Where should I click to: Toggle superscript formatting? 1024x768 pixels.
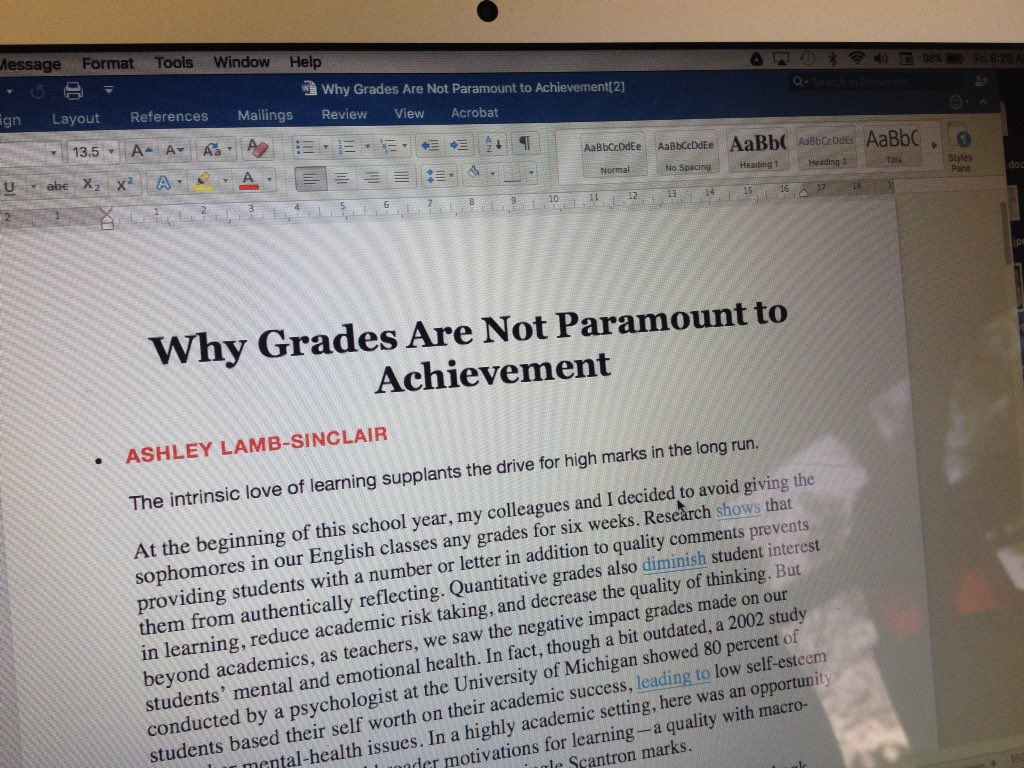(x=125, y=185)
